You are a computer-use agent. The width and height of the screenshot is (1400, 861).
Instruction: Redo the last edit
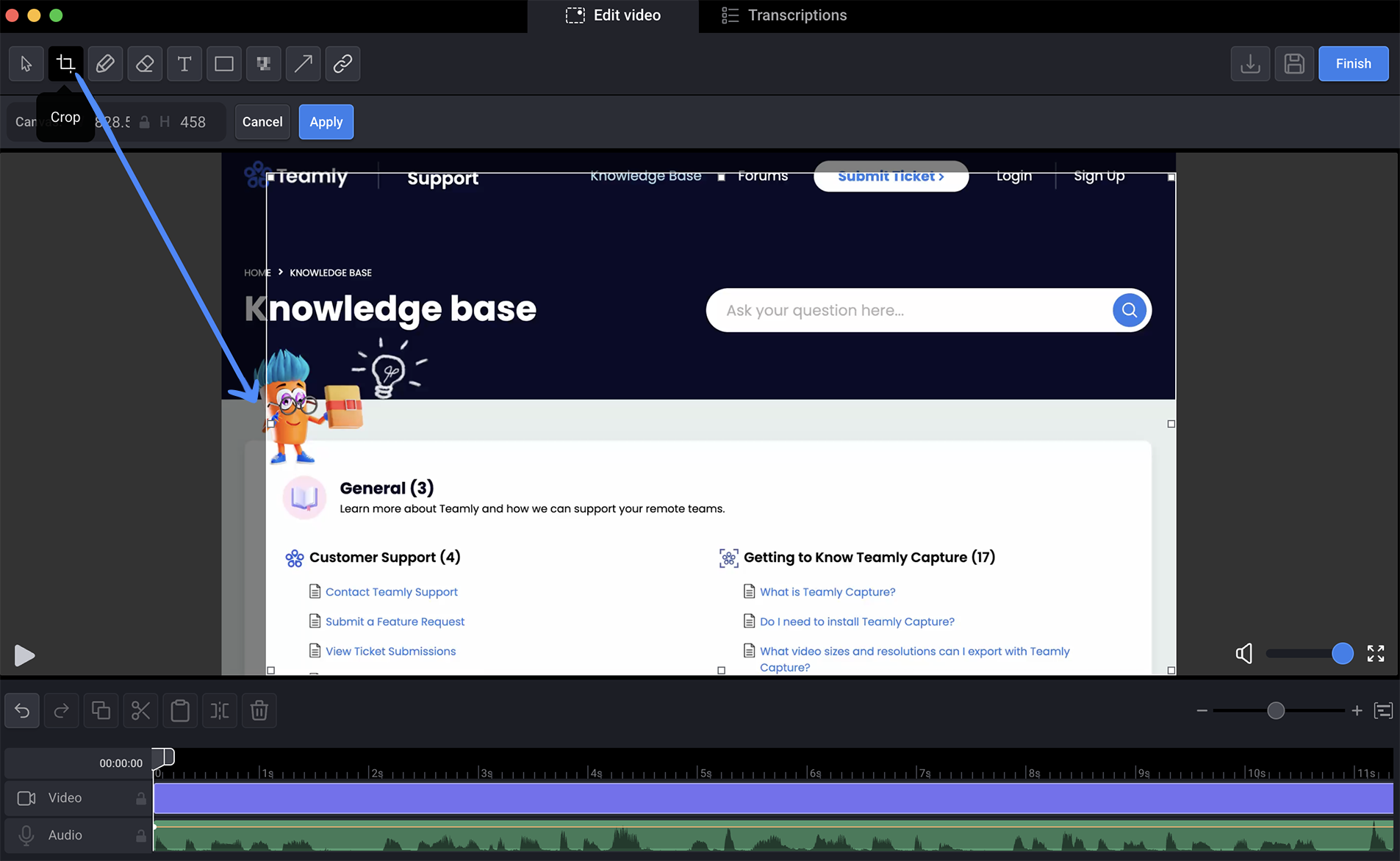(x=62, y=710)
